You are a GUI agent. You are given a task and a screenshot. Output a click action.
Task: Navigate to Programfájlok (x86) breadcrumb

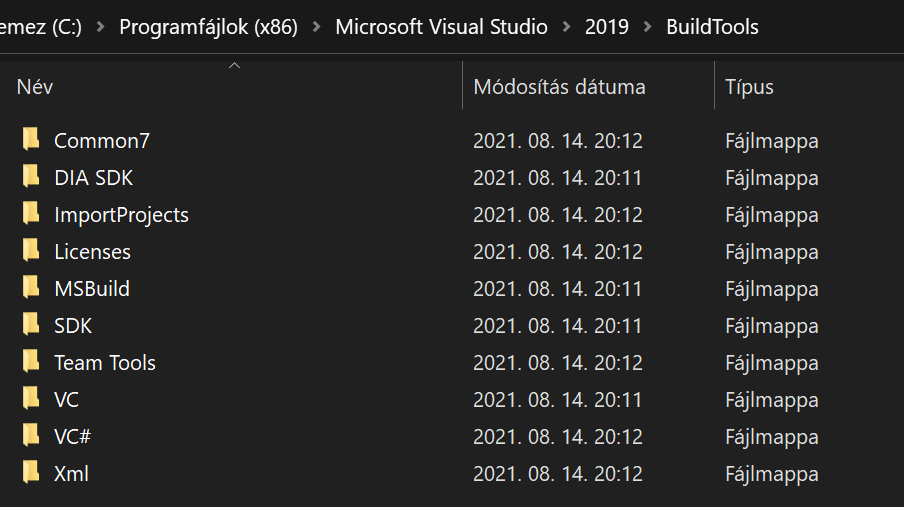point(208,27)
